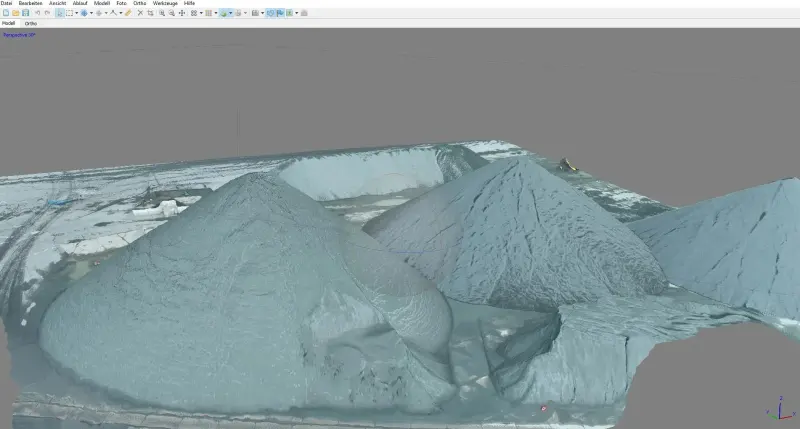Switch to the Ortho view tab

(31, 23)
